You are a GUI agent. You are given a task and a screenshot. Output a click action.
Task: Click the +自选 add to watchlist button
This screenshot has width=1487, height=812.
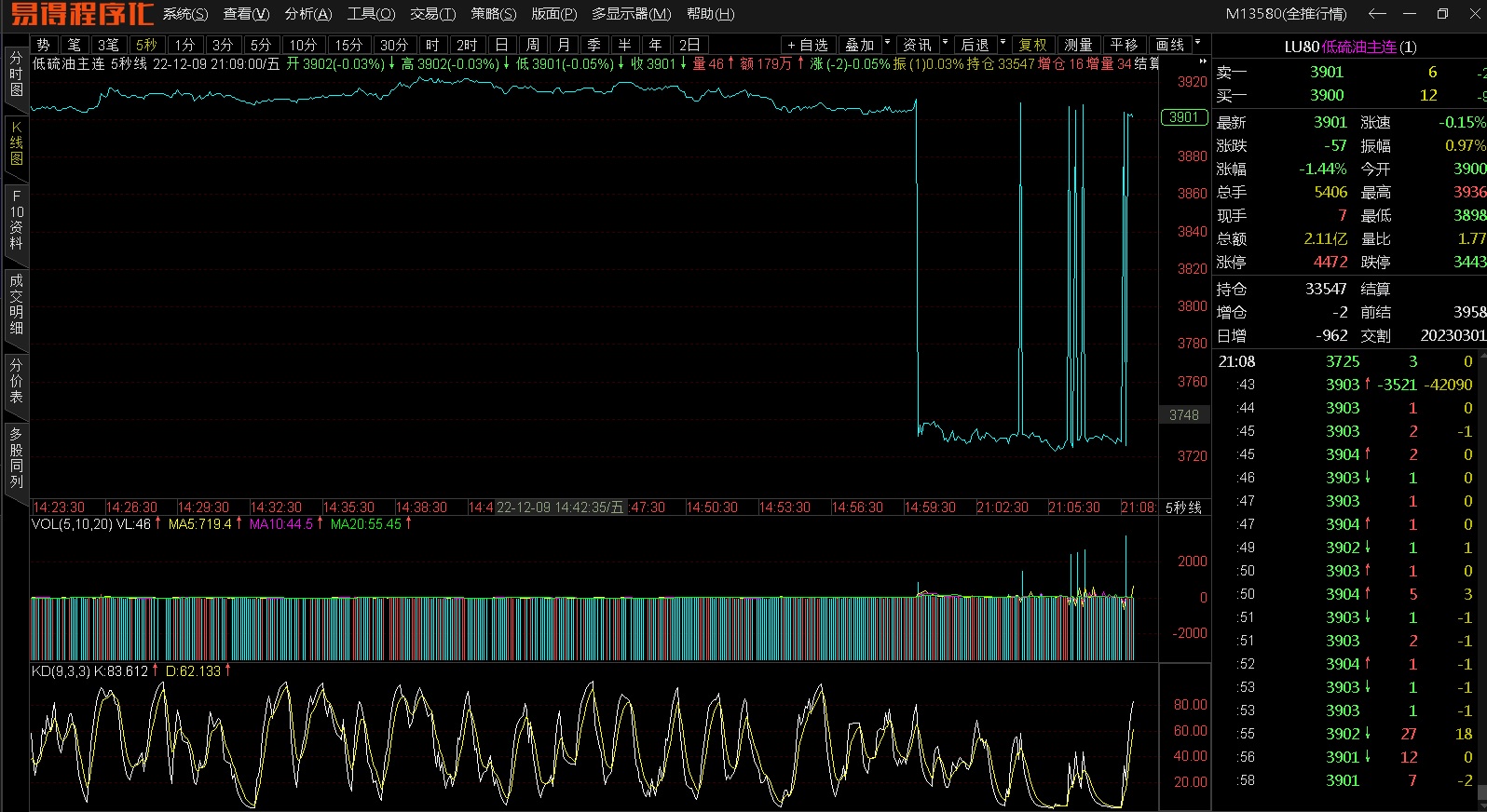coord(808,45)
